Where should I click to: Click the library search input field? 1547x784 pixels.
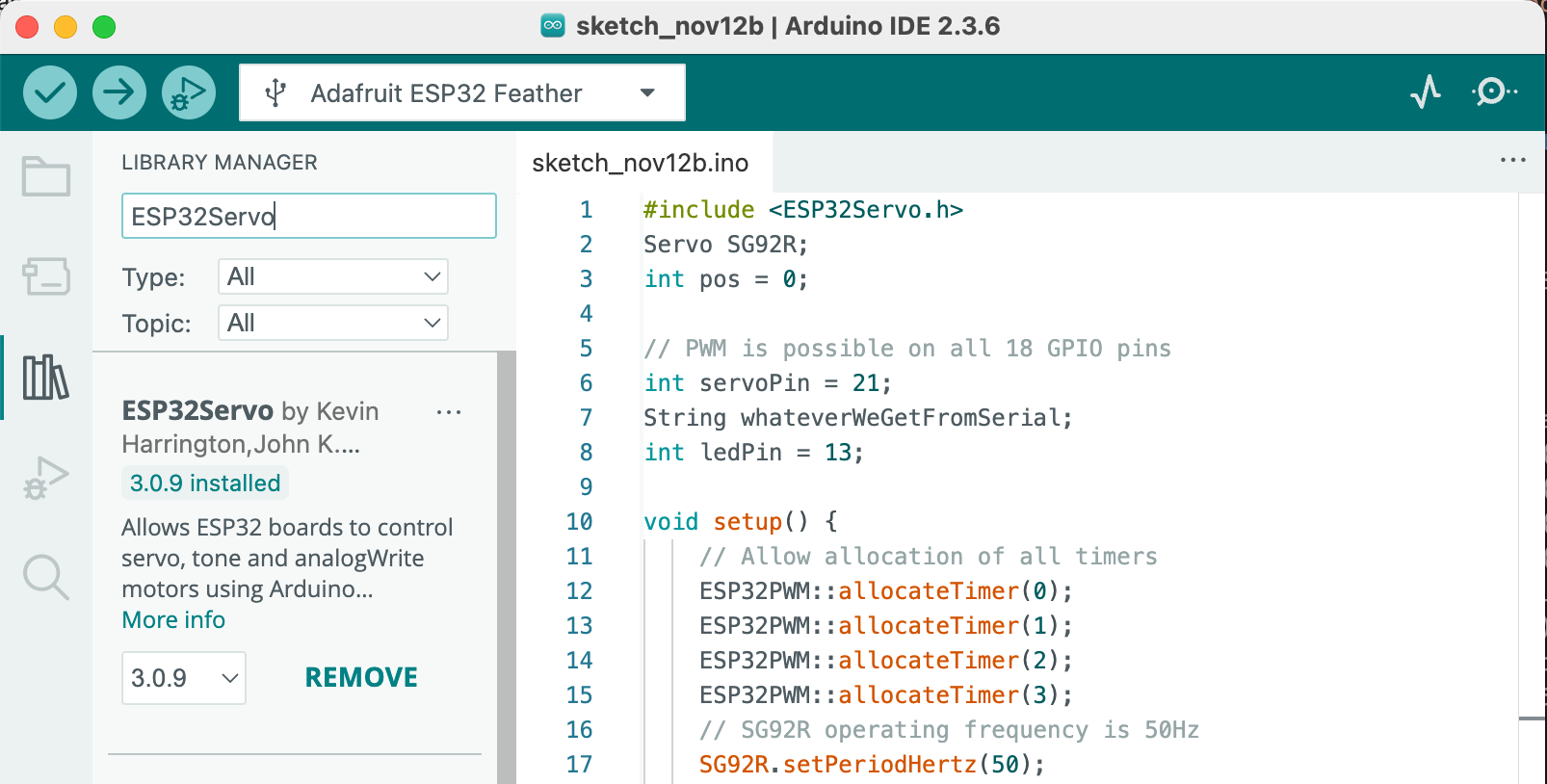[x=309, y=216]
